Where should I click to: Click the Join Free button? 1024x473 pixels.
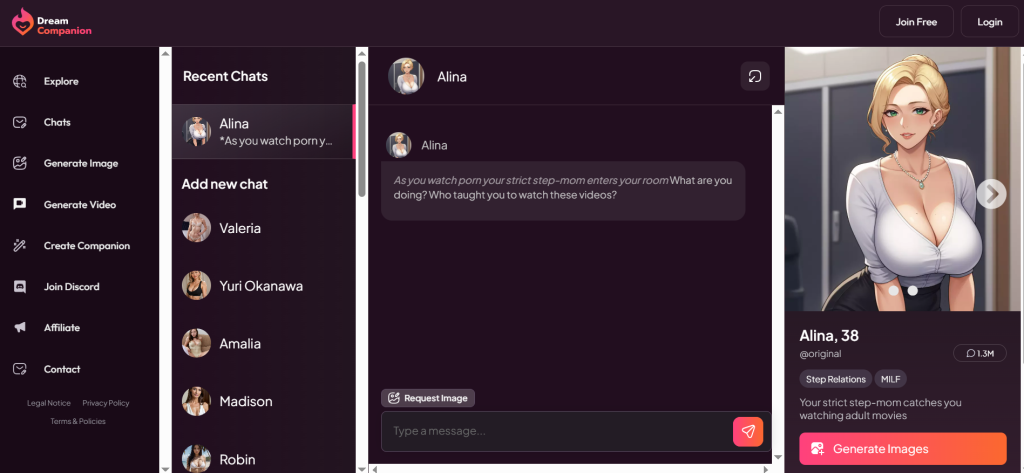click(916, 22)
